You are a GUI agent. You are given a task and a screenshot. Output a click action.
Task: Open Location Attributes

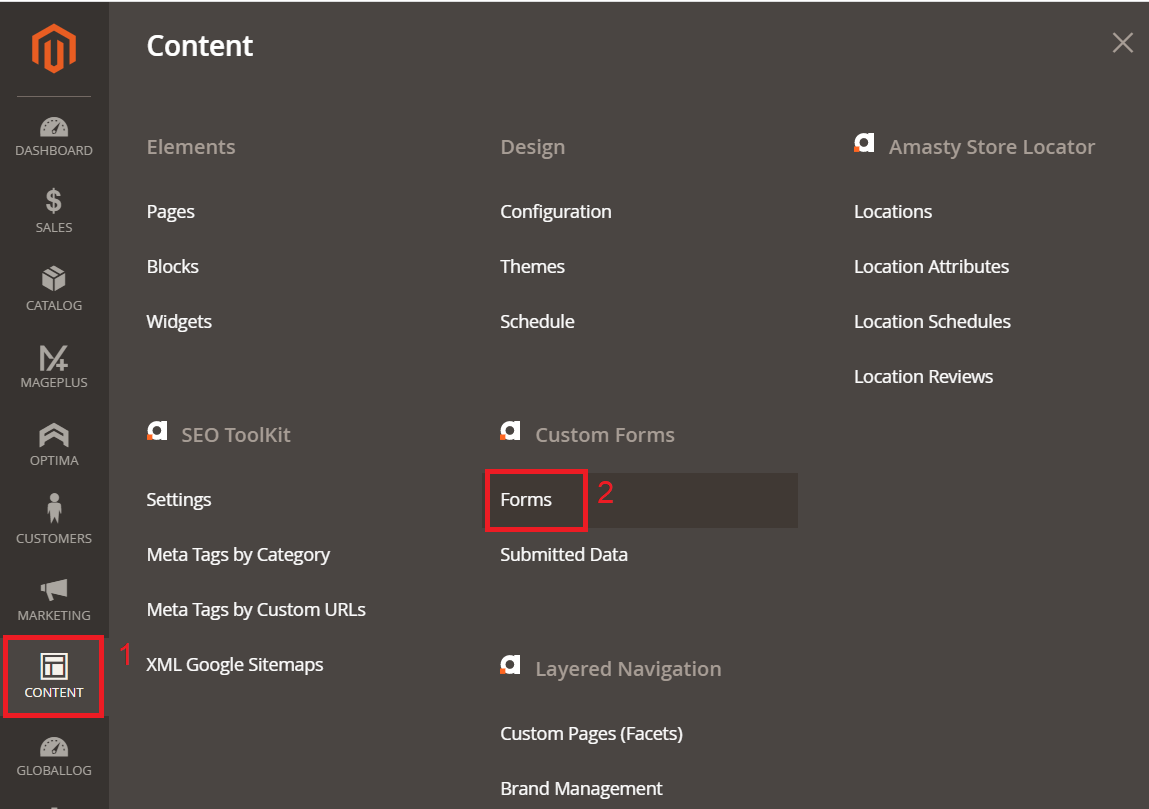pos(931,267)
